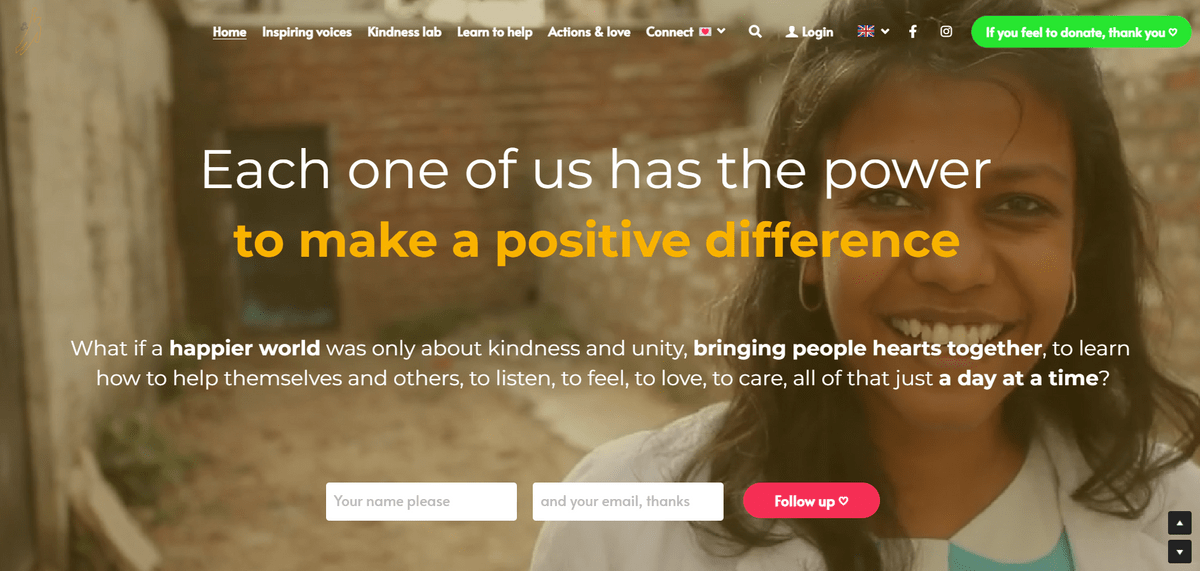Screen dimensions: 1200x571
Task: Click the UK flag language icon
Action: (x=866, y=32)
